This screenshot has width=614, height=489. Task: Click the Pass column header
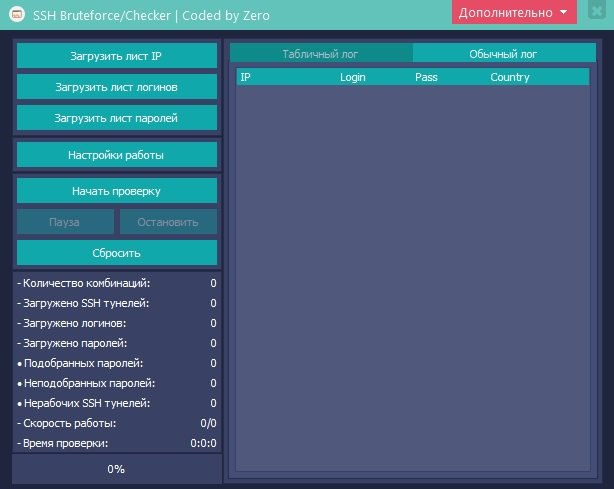426,77
